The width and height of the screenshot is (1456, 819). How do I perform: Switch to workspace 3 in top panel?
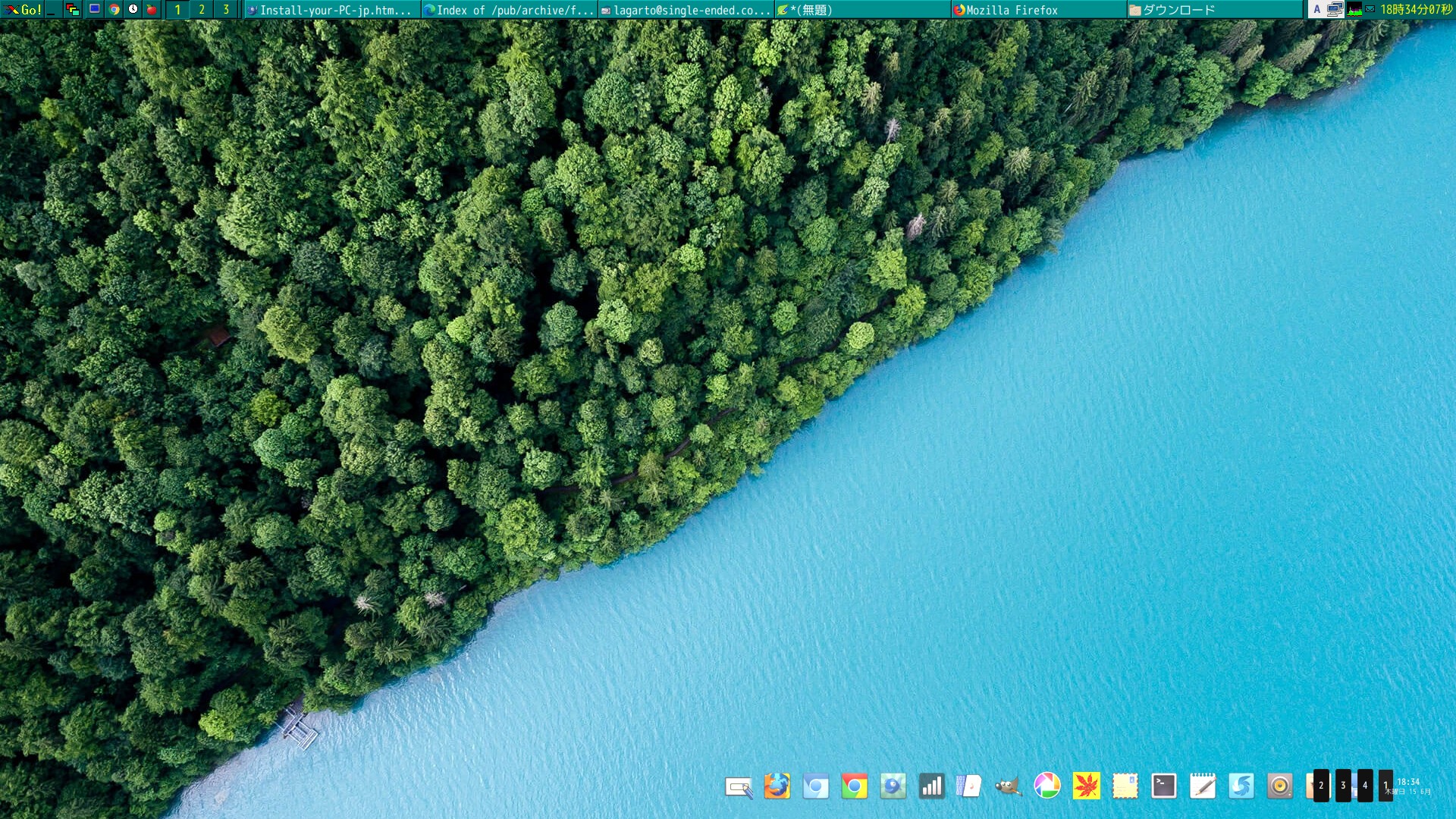tap(226, 10)
